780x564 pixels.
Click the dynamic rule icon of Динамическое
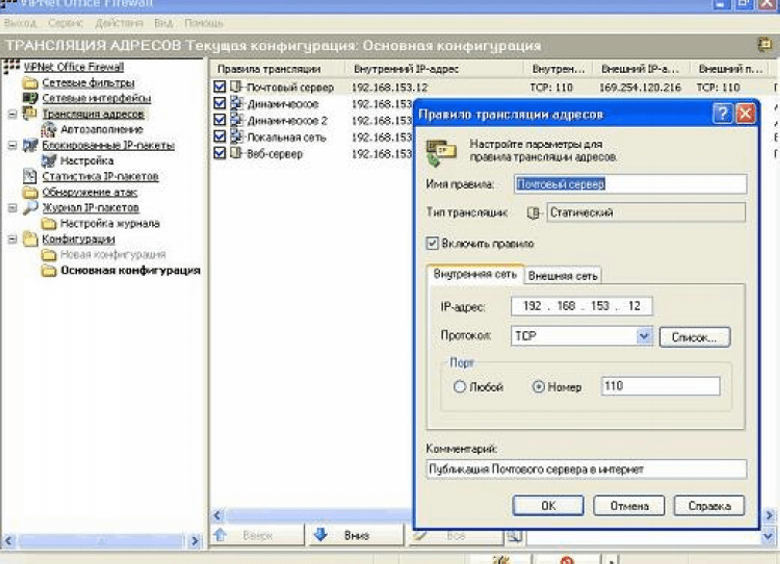(x=236, y=103)
